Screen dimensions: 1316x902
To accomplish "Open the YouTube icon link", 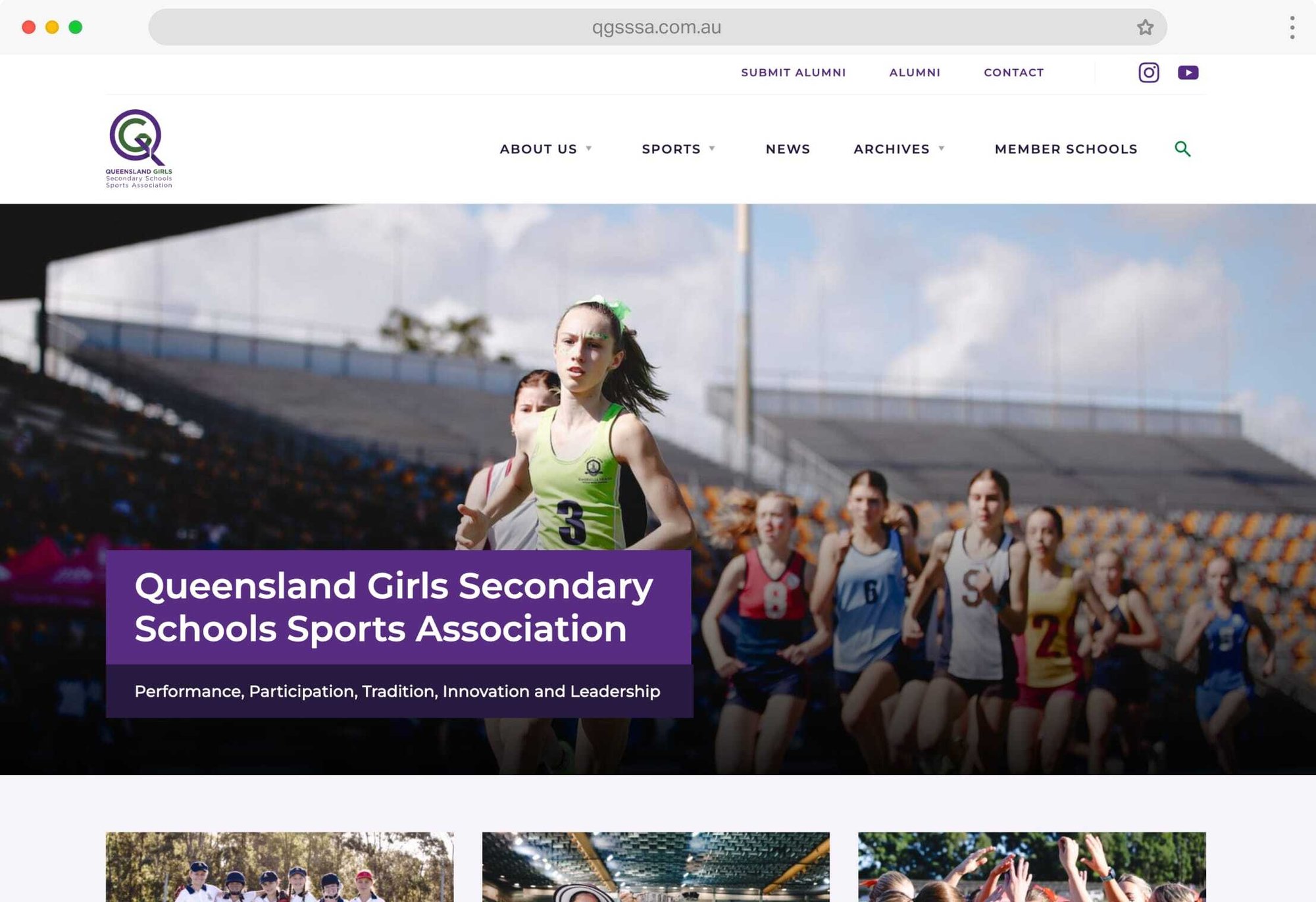I will coord(1188,72).
